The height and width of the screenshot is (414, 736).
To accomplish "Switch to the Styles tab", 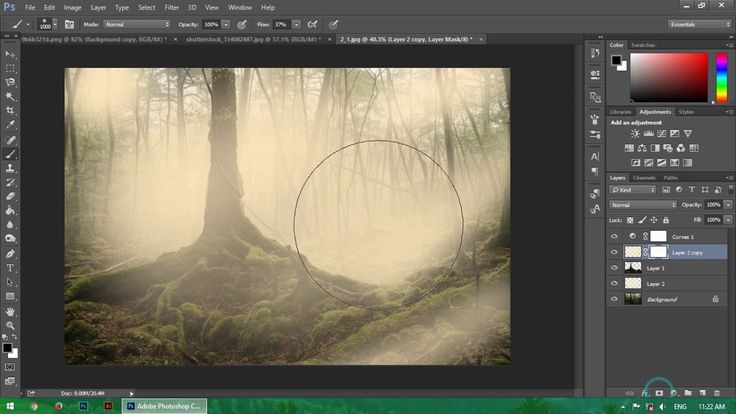I will 686,112.
